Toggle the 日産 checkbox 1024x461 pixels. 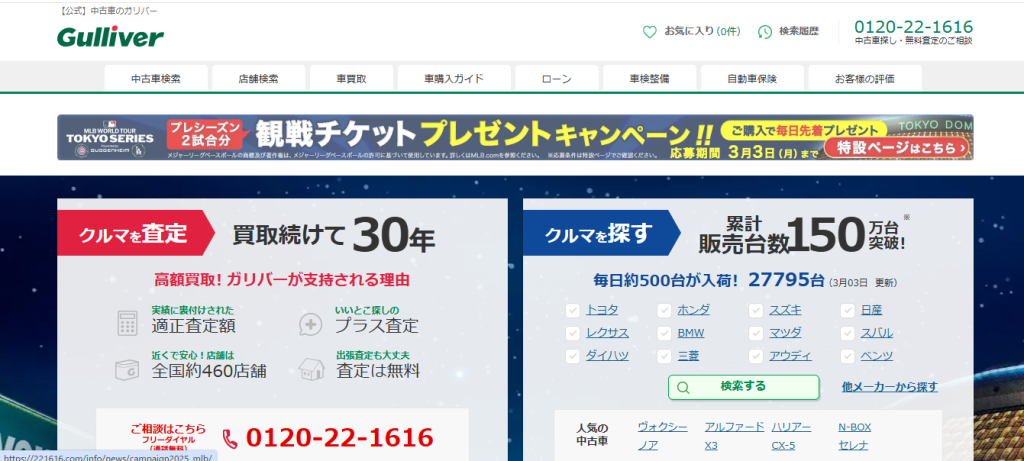[x=848, y=310]
